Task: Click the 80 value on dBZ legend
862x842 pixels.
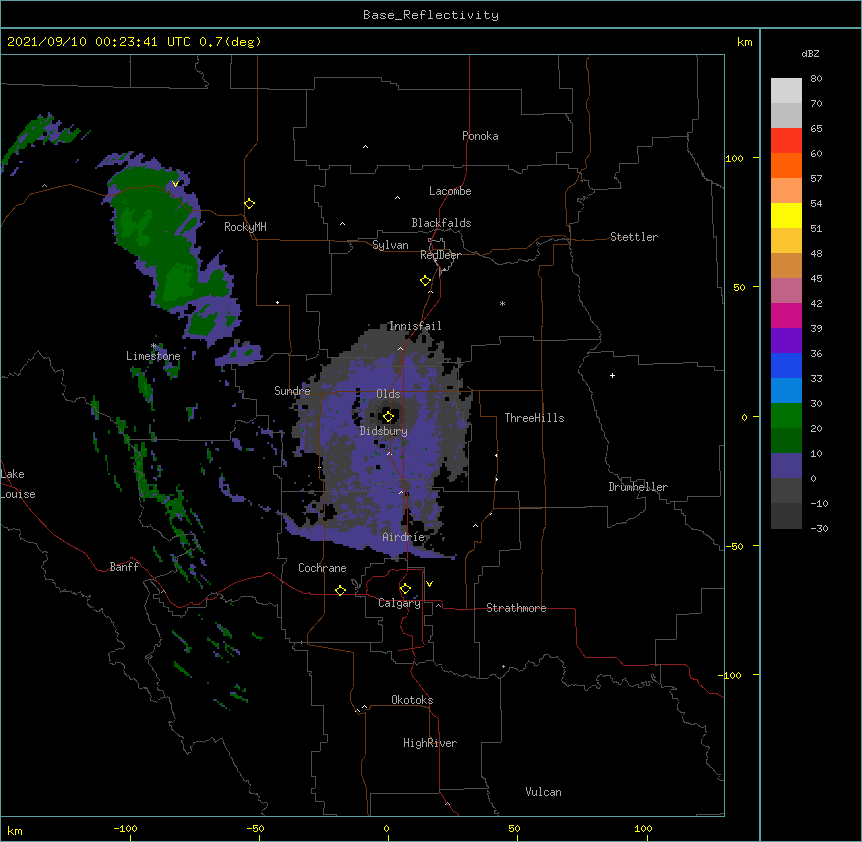Action: [x=816, y=79]
